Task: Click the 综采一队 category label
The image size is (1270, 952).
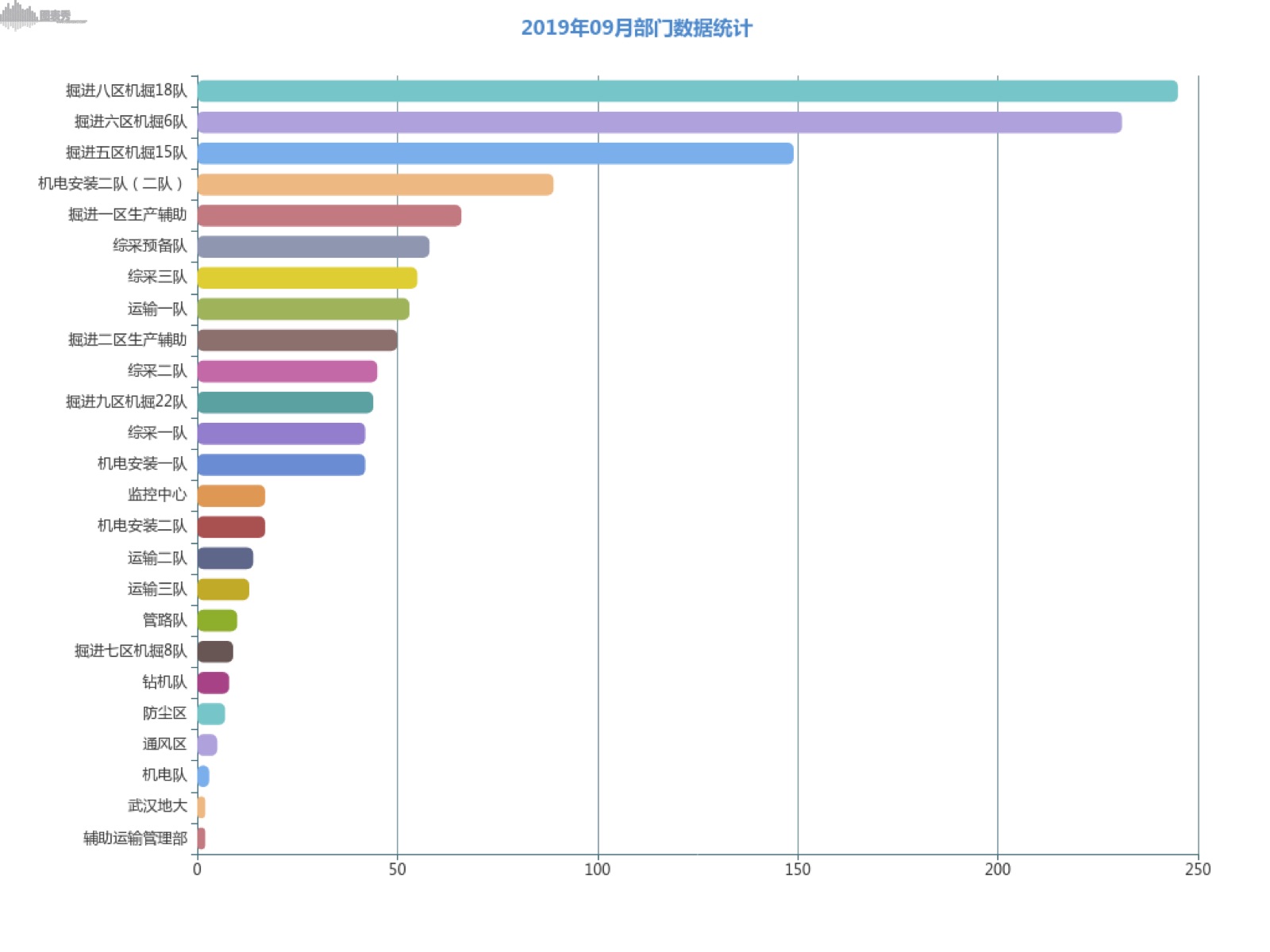Action: click(x=157, y=433)
